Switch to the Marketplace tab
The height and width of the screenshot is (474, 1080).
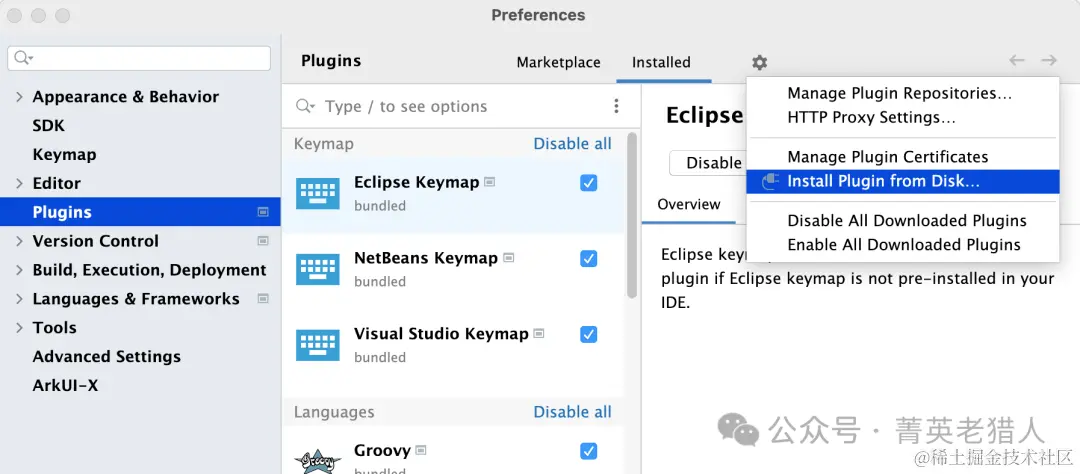click(559, 63)
